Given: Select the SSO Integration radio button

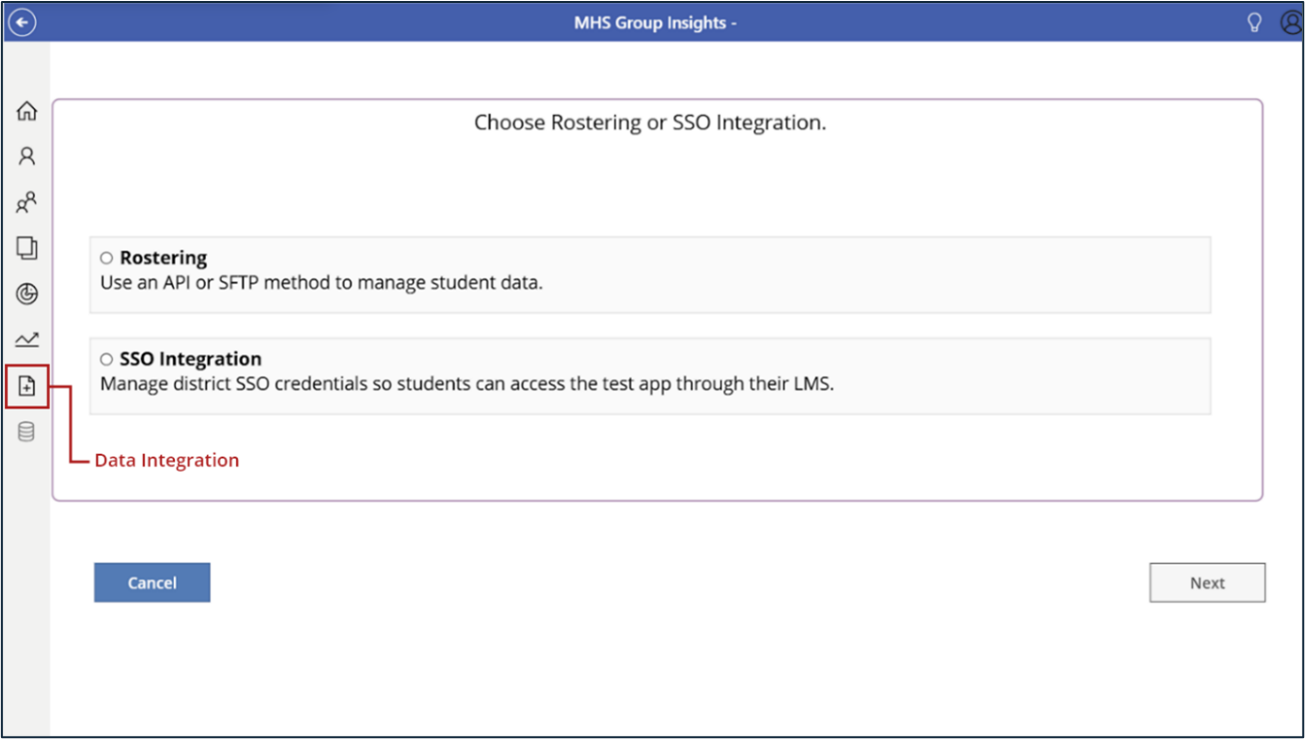Looking at the screenshot, I should click(106, 359).
